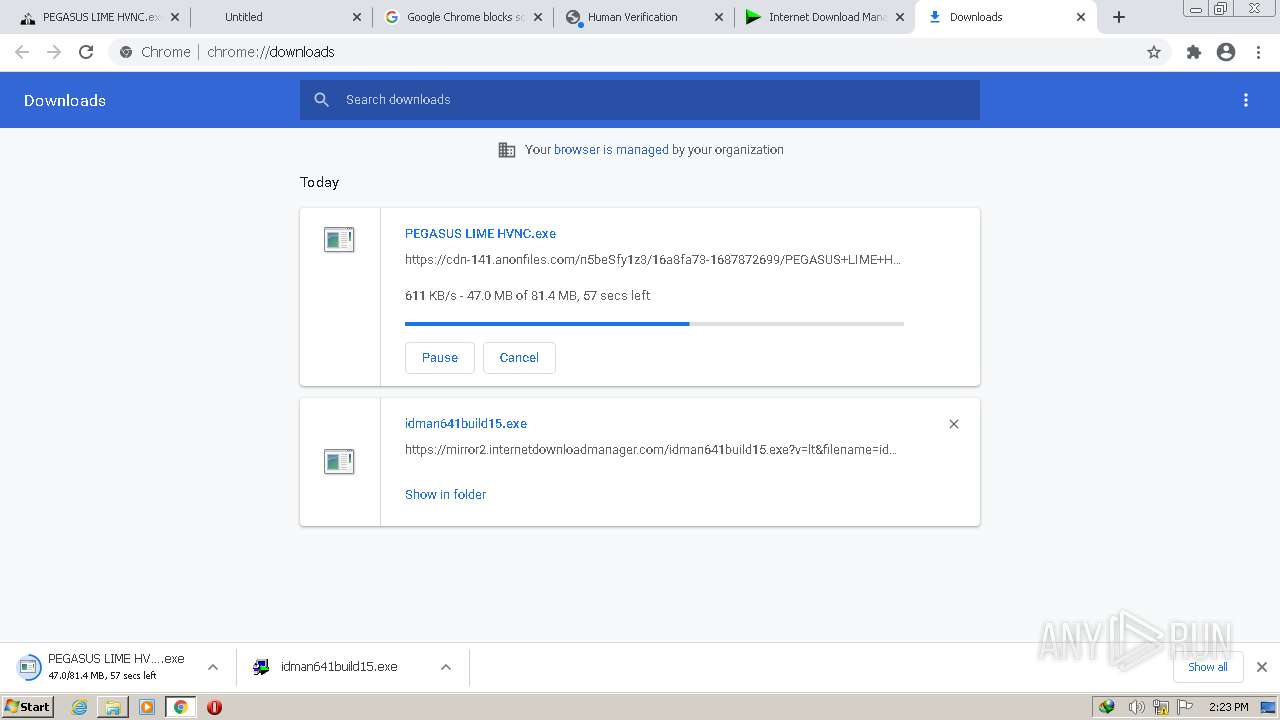Click the anonfiles source URL text

tap(653, 260)
